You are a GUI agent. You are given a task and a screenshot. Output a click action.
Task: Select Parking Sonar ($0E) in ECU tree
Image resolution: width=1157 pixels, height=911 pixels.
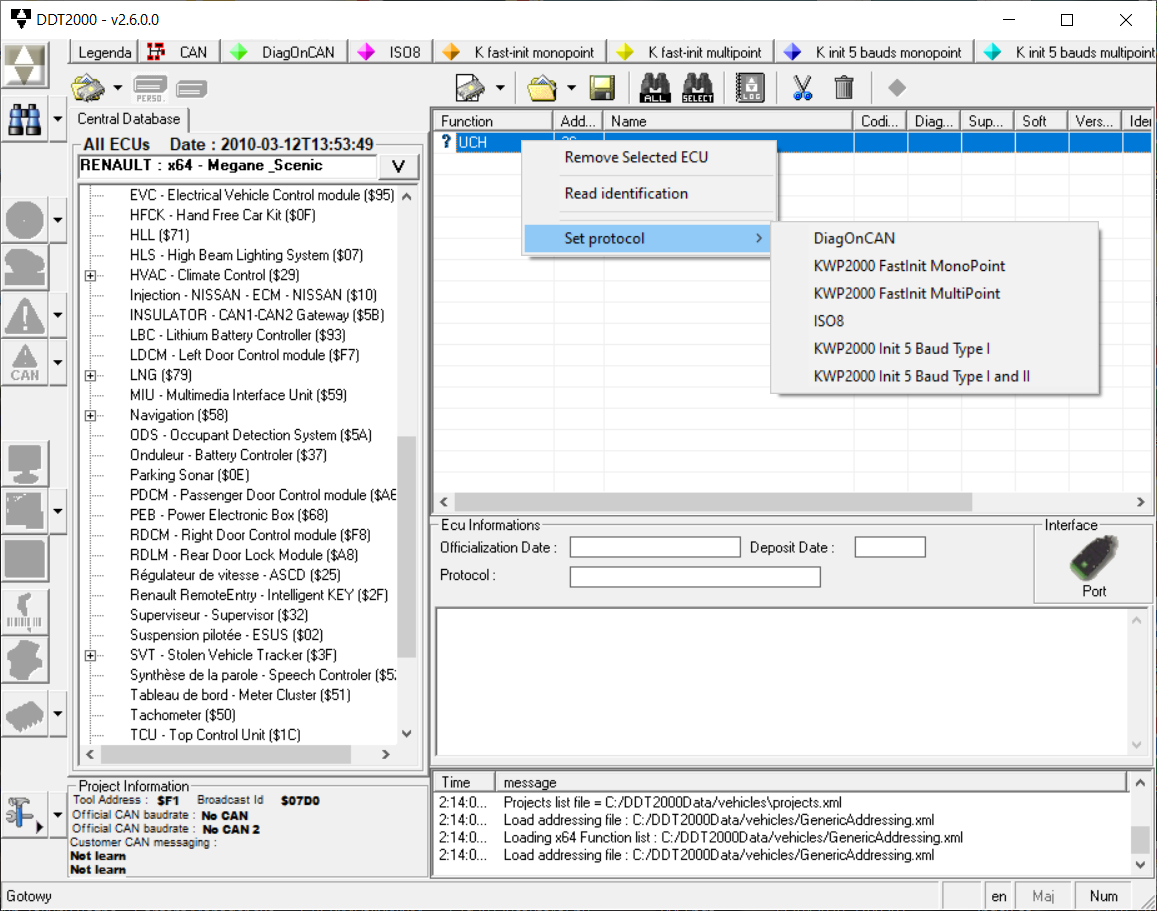[189, 475]
